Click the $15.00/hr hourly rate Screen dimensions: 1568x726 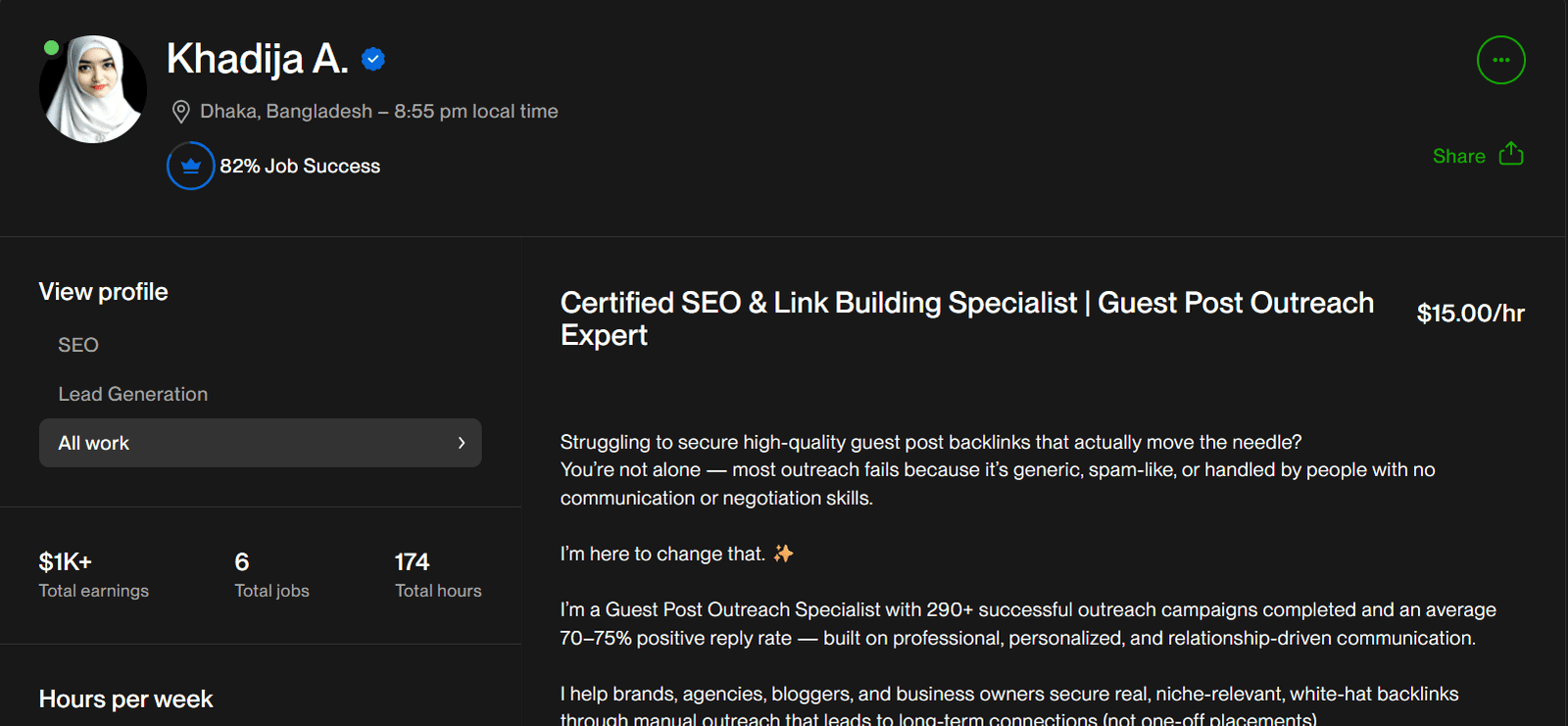pyautogui.click(x=1470, y=314)
